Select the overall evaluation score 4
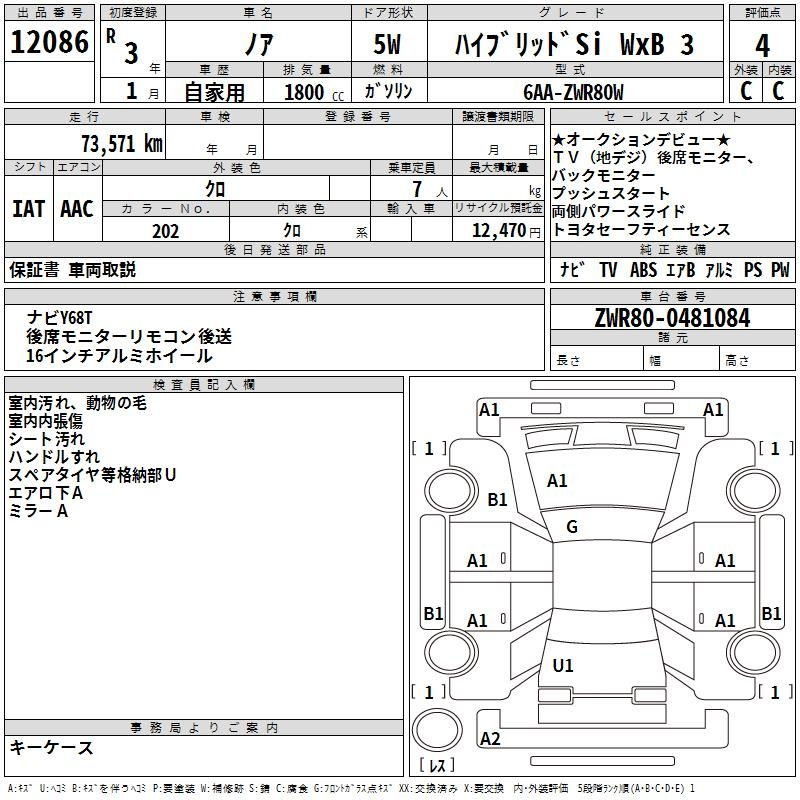800x800 pixels. pos(762,46)
